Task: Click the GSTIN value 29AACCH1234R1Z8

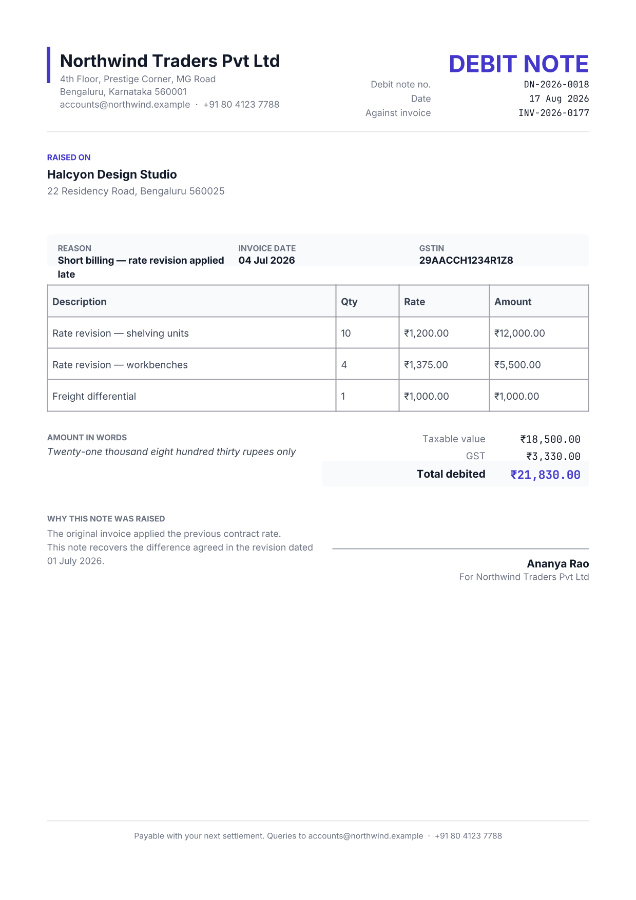Action: (466, 261)
